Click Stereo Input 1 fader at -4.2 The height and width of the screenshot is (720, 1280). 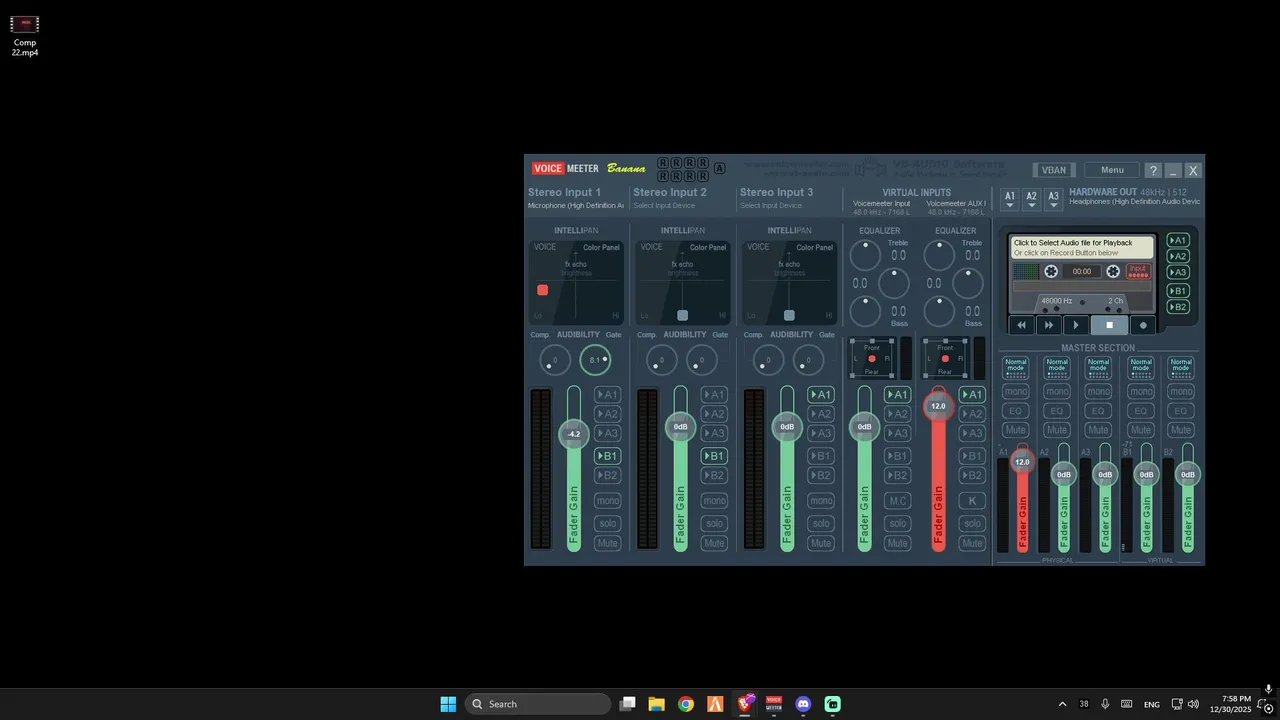coord(574,434)
